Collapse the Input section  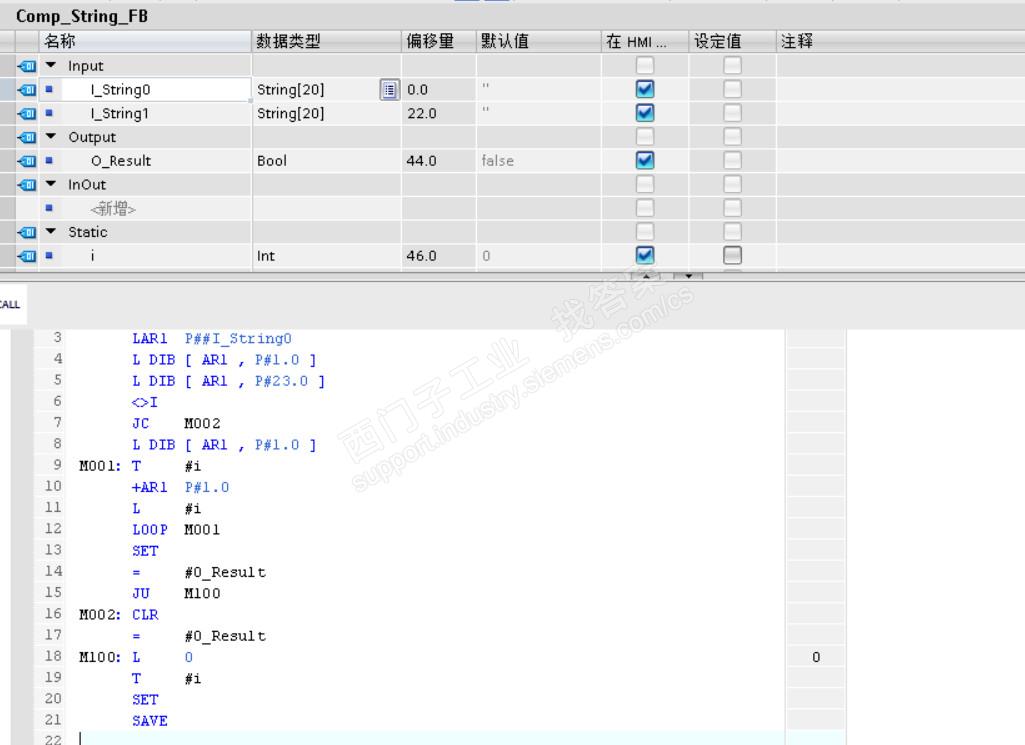(50, 65)
